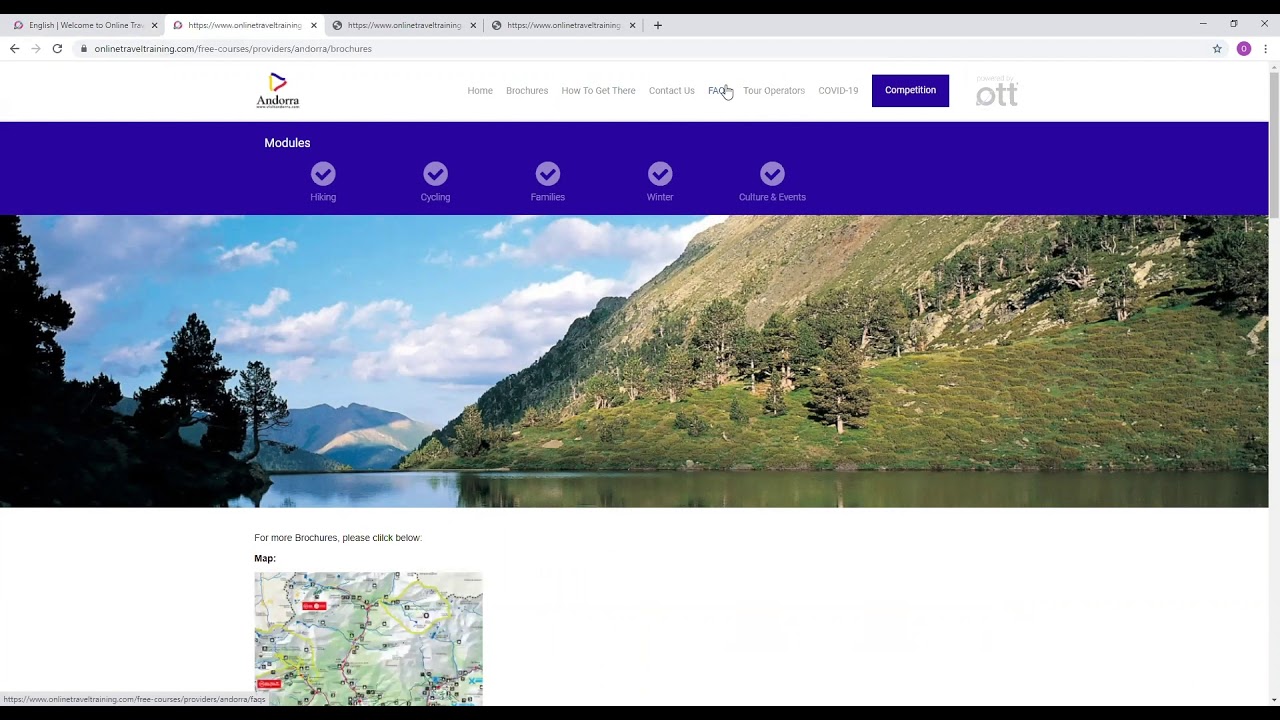Close the second onlinetraveltraining tab
Viewport: 1280px width, 720px height.
[313, 25]
